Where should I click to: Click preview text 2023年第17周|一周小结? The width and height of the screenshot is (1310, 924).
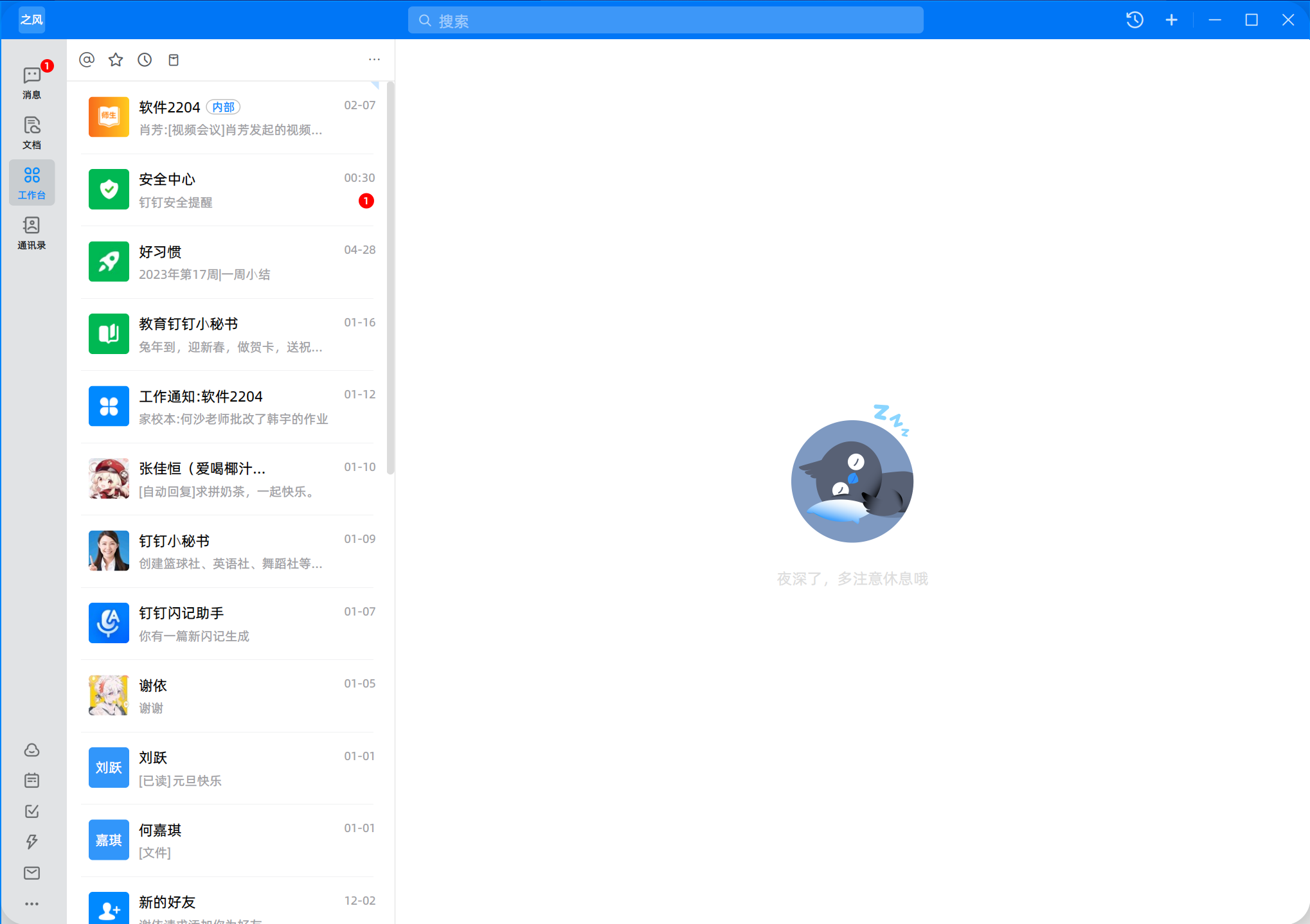click(204, 274)
